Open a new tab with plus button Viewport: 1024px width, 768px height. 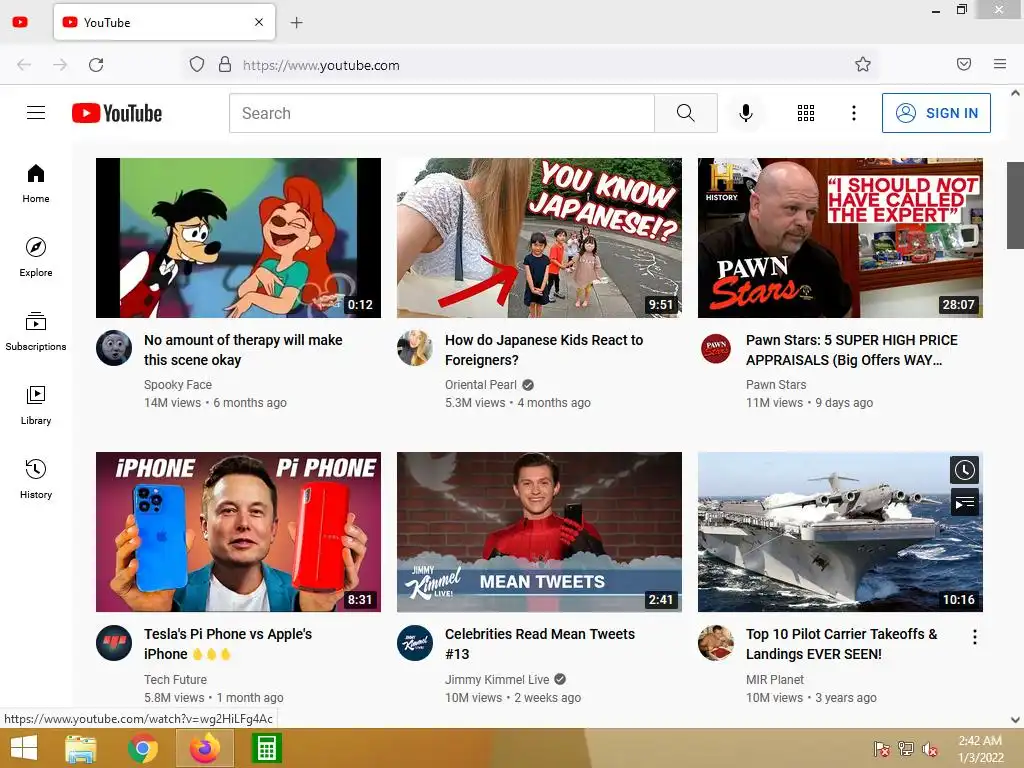tap(296, 23)
